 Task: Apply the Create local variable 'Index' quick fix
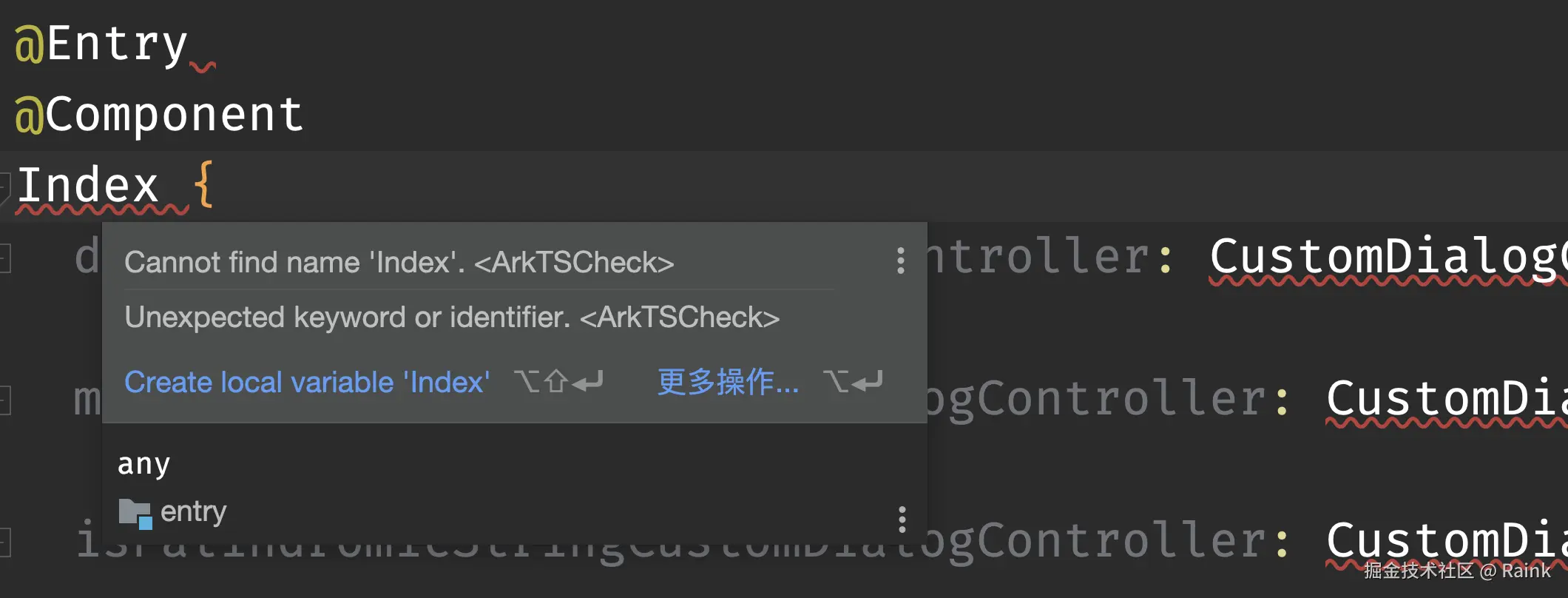307,382
